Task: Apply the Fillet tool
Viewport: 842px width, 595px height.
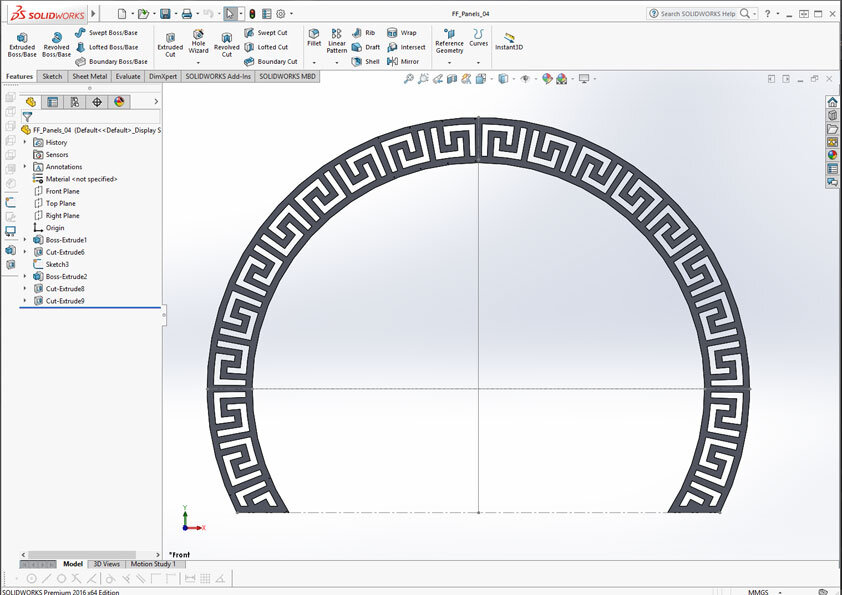Action: pyautogui.click(x=314, y=38)
